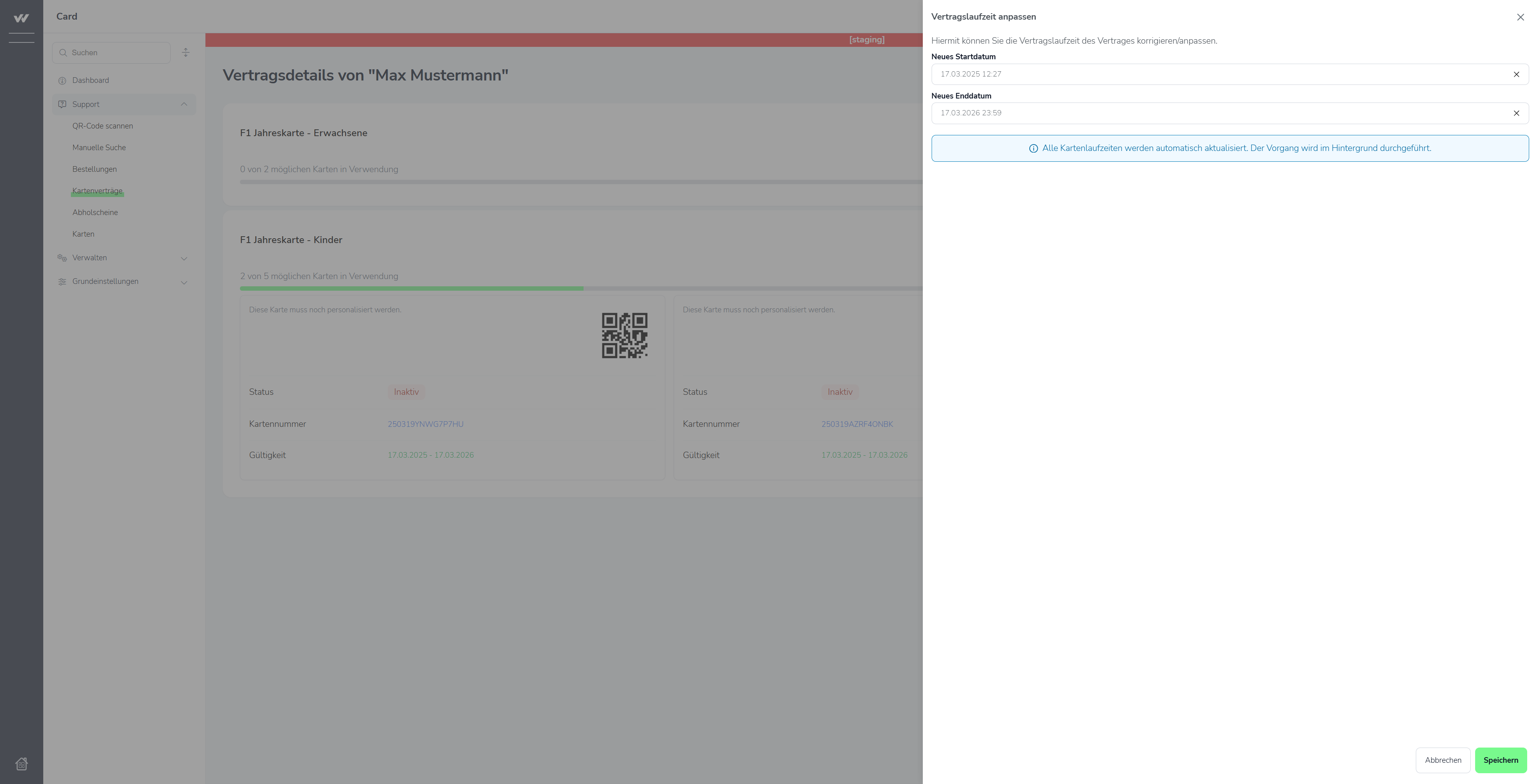This screenshot has height=784, width=1538.
Task: Click the search magnifier icon
Action: [x=63, y=52]
